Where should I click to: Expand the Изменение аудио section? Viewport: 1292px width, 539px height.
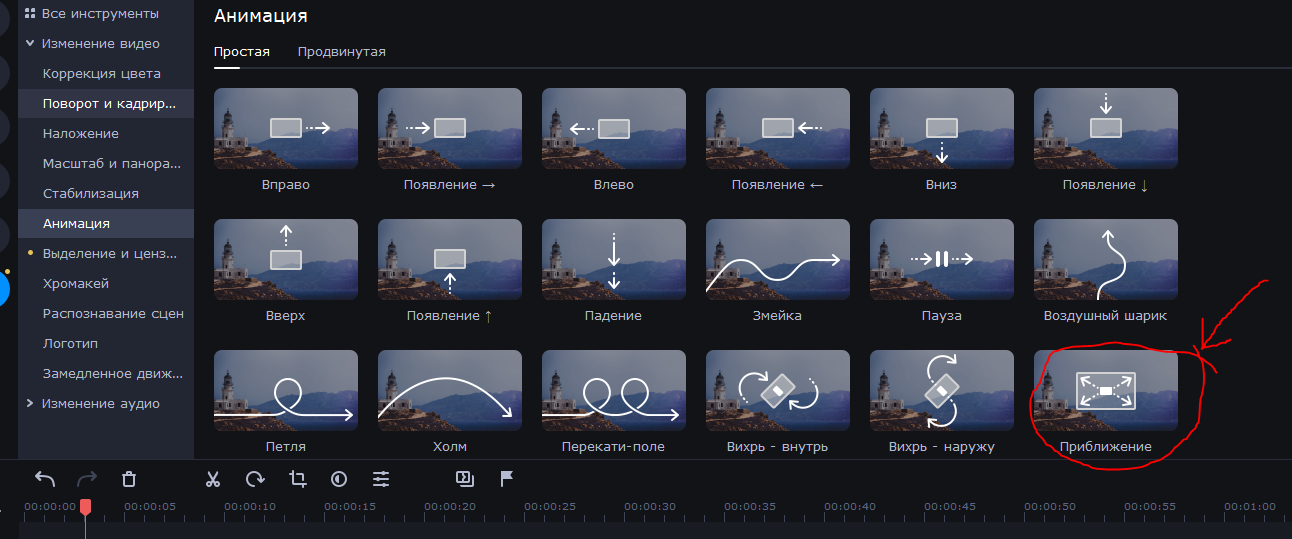(30, 404)
